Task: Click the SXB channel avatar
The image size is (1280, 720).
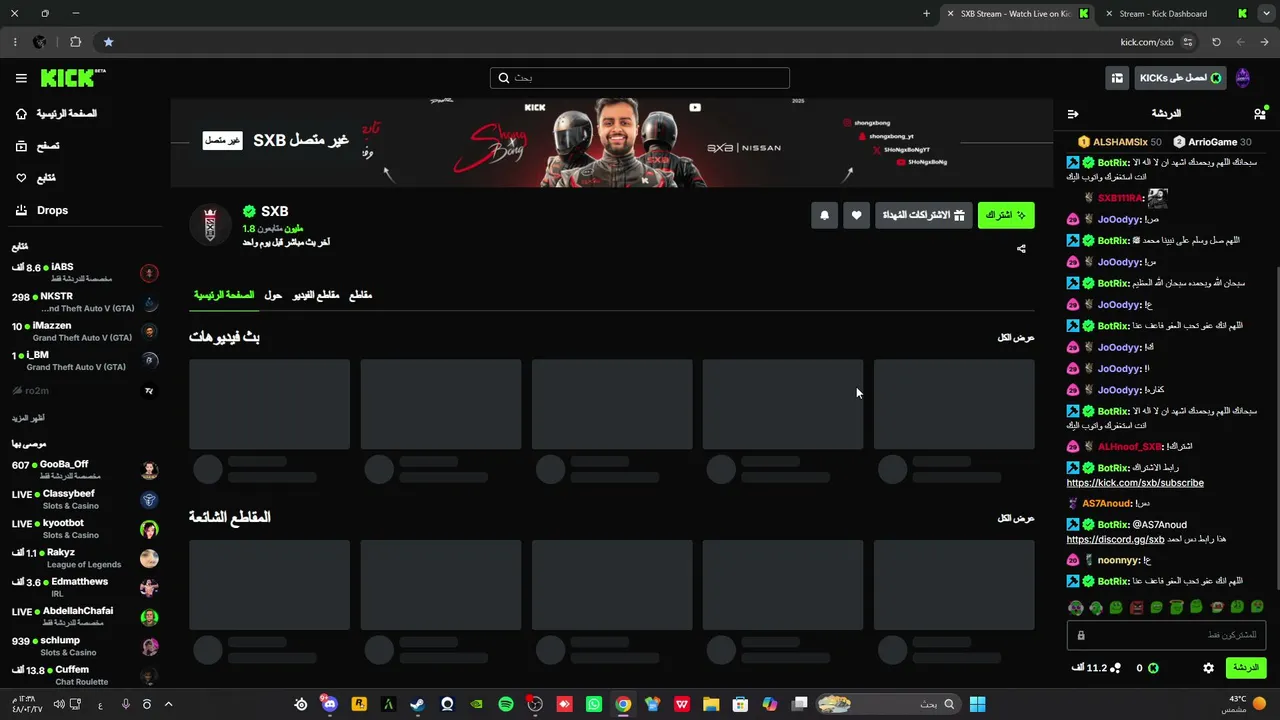Action: (x=209, y=225)
